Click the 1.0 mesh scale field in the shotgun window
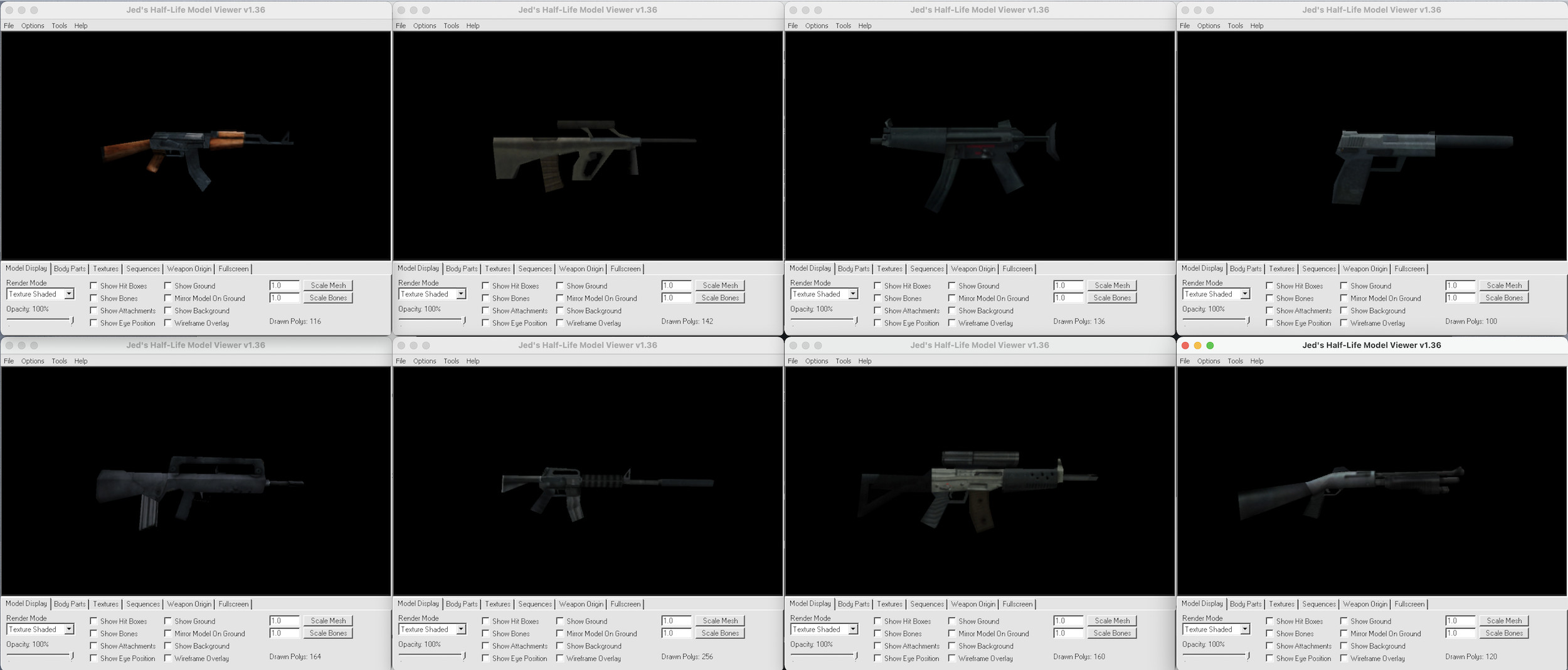Image resolution: width=1568 pixels, height=670 pixels. click(1460, 620)
